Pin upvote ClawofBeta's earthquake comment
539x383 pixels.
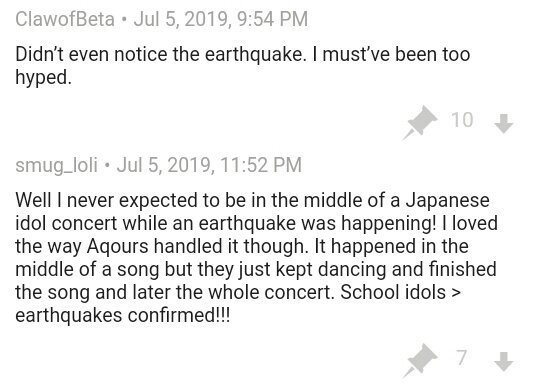[420, 123]
